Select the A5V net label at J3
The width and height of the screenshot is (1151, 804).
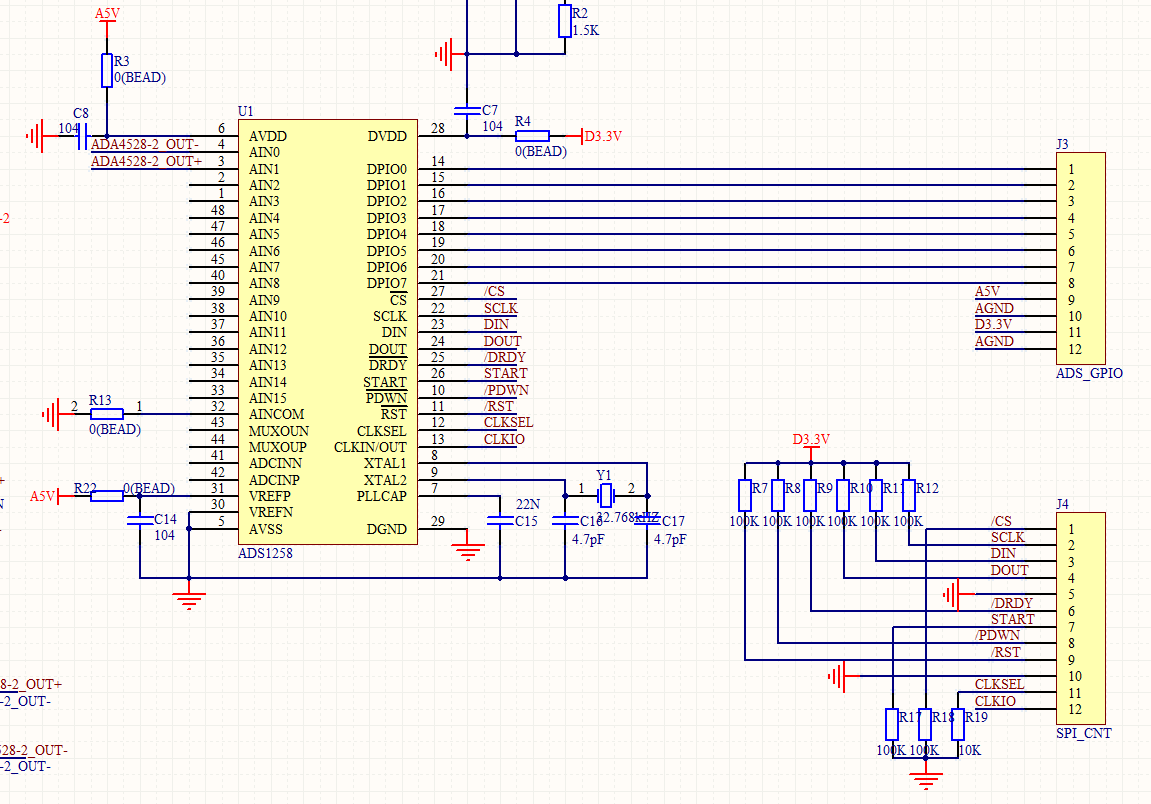(x=987, y=291)
